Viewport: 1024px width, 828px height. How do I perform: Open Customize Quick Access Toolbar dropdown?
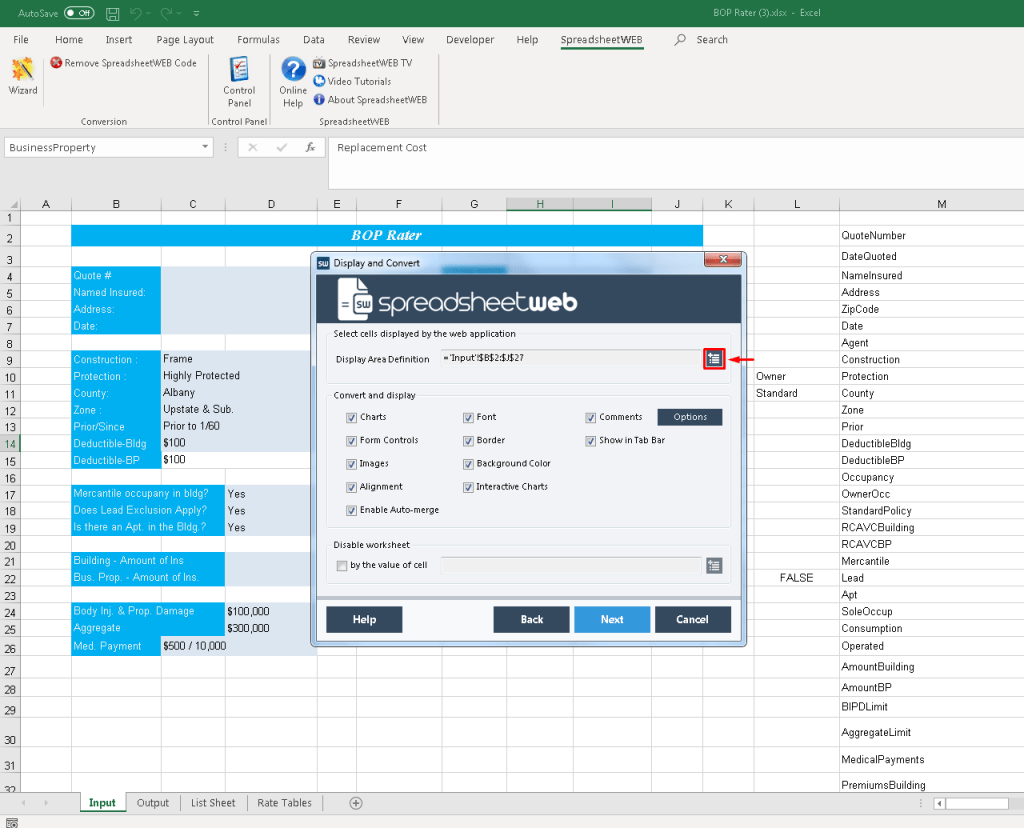coord(196,13)
